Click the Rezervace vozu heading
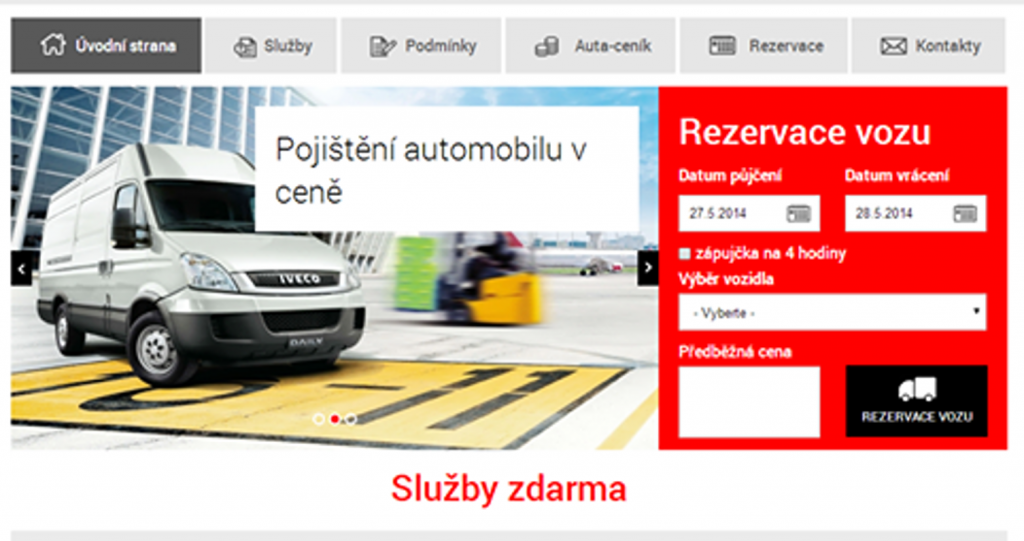The image size is (1024, 541). click(805, 133)
